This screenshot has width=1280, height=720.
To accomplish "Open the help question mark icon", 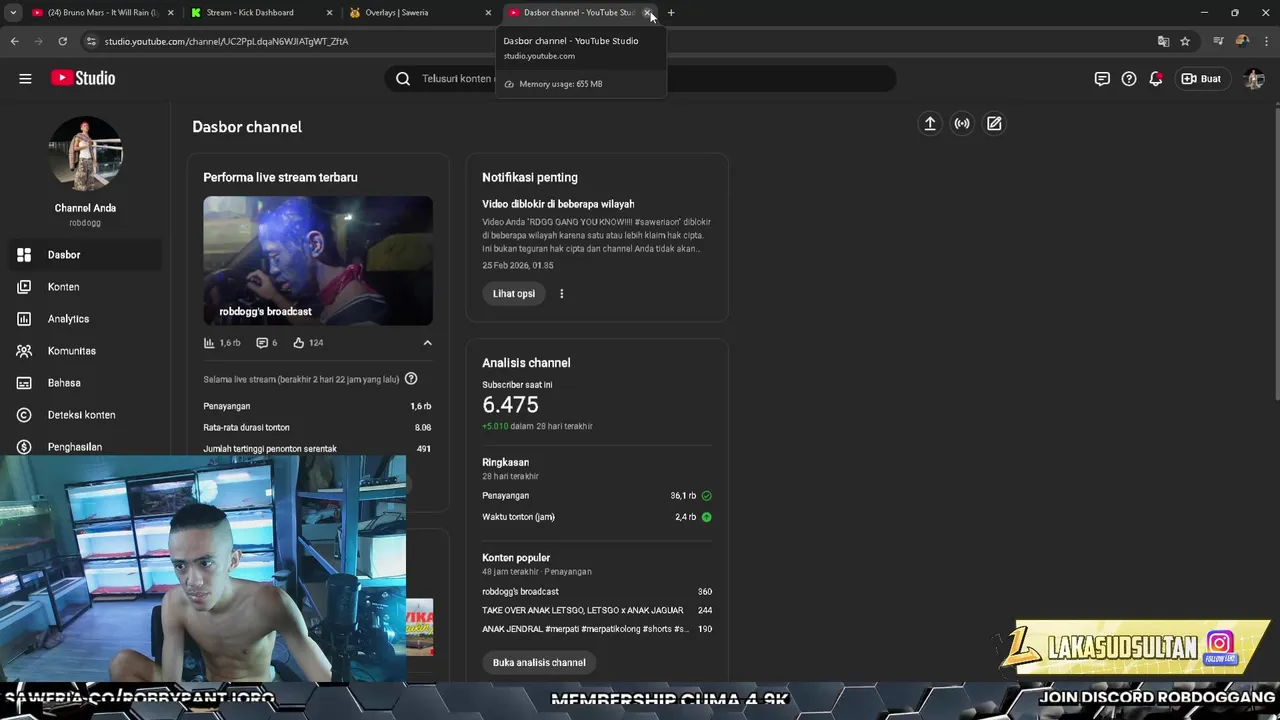I will pyautogui.click(x=1129, y=79).
